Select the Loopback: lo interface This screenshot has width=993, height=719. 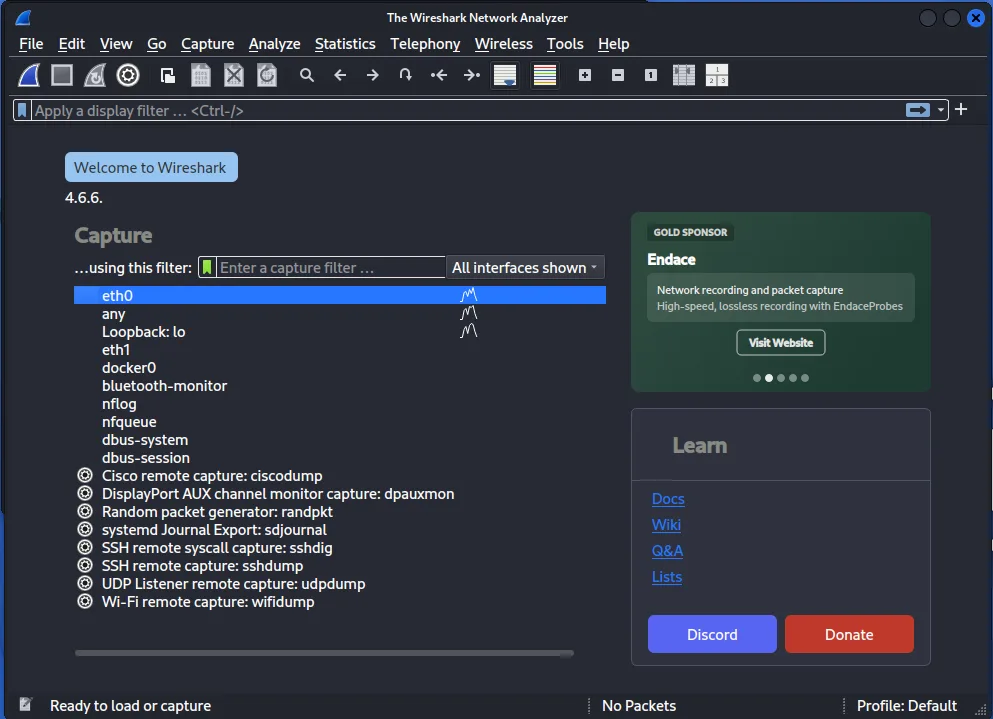339,331
